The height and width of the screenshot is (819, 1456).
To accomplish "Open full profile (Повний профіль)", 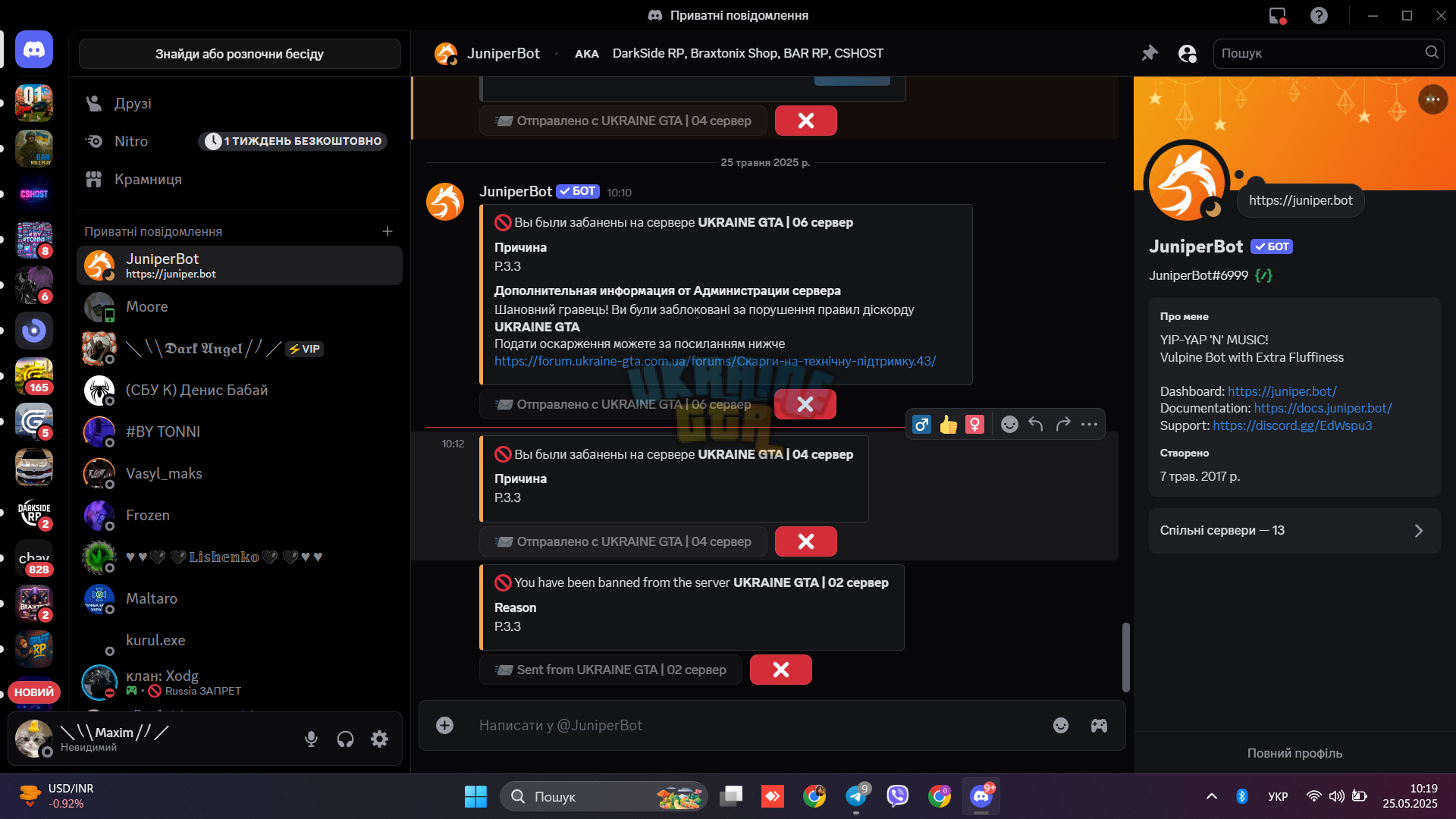I will 1294,753.
